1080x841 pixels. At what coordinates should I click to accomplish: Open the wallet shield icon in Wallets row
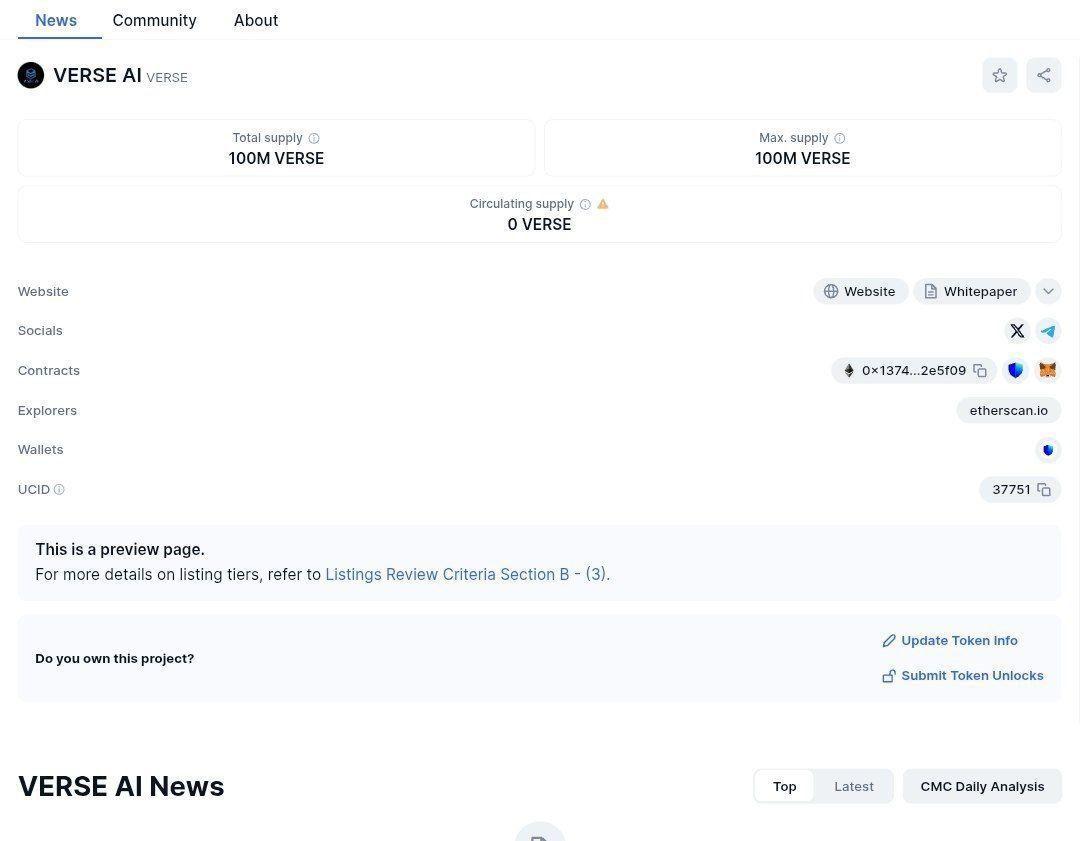(x=1048, y=450)
